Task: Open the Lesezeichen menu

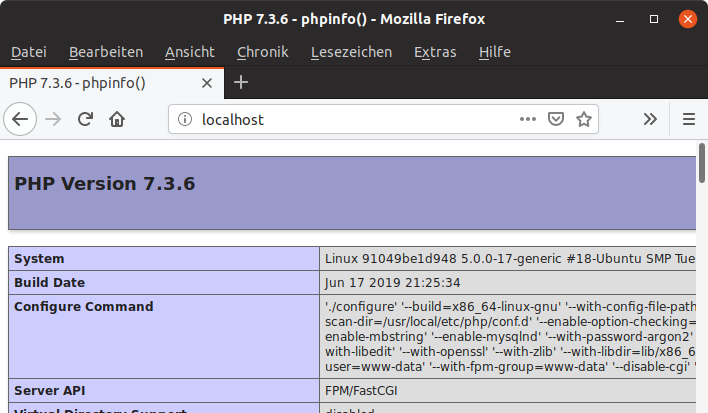Action: point(351,52)
